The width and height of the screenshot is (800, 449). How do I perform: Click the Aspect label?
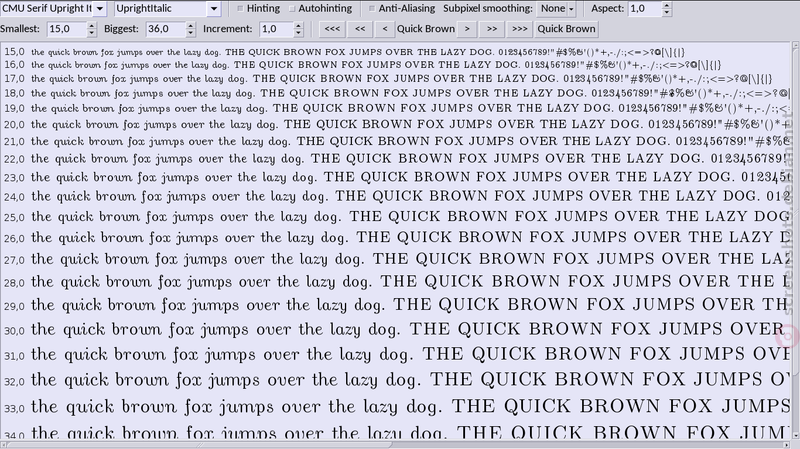click(x=608, y=8)
